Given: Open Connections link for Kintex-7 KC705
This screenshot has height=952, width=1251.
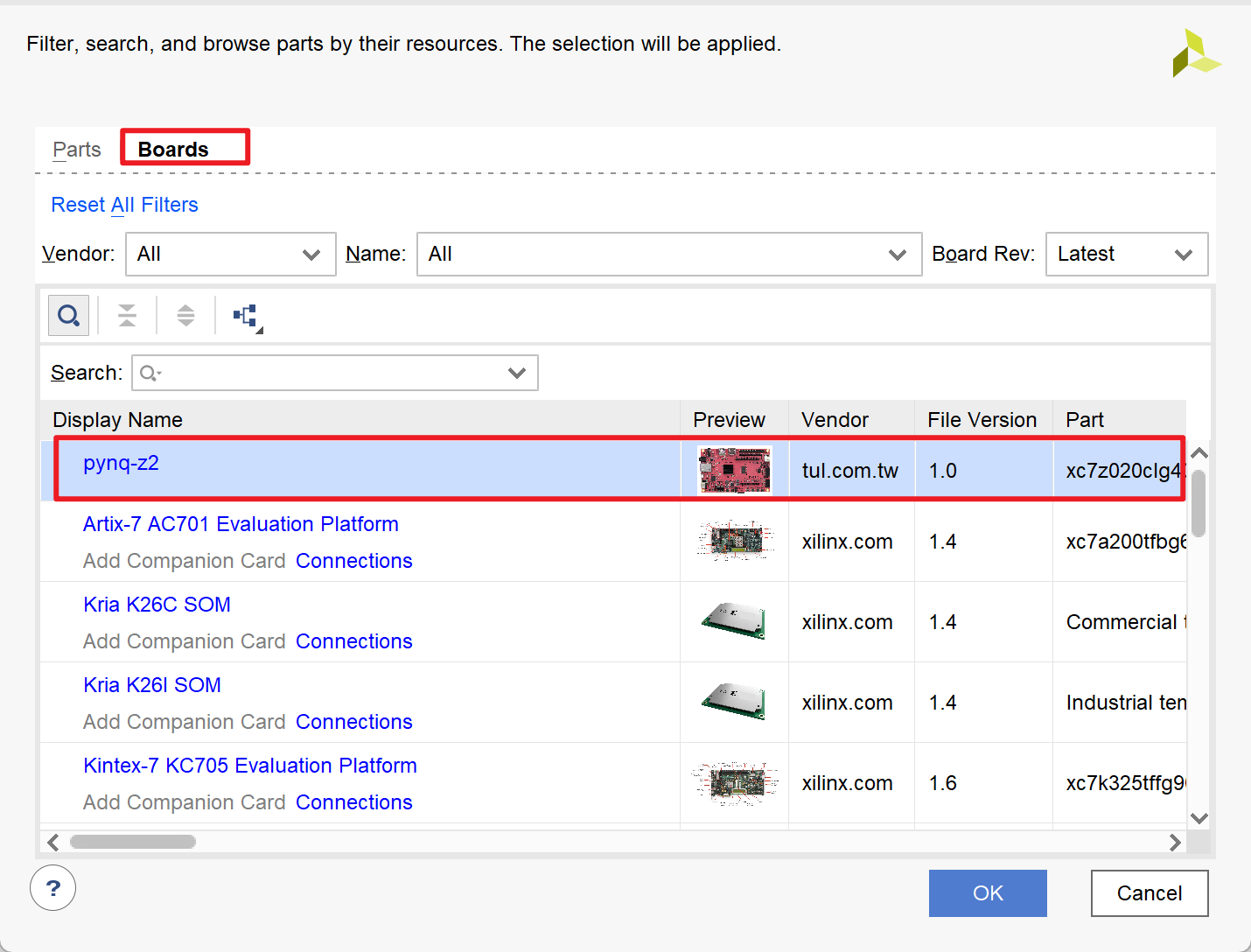Looking at the screenshot, I should pyautogui.click(x=354, y=802).
